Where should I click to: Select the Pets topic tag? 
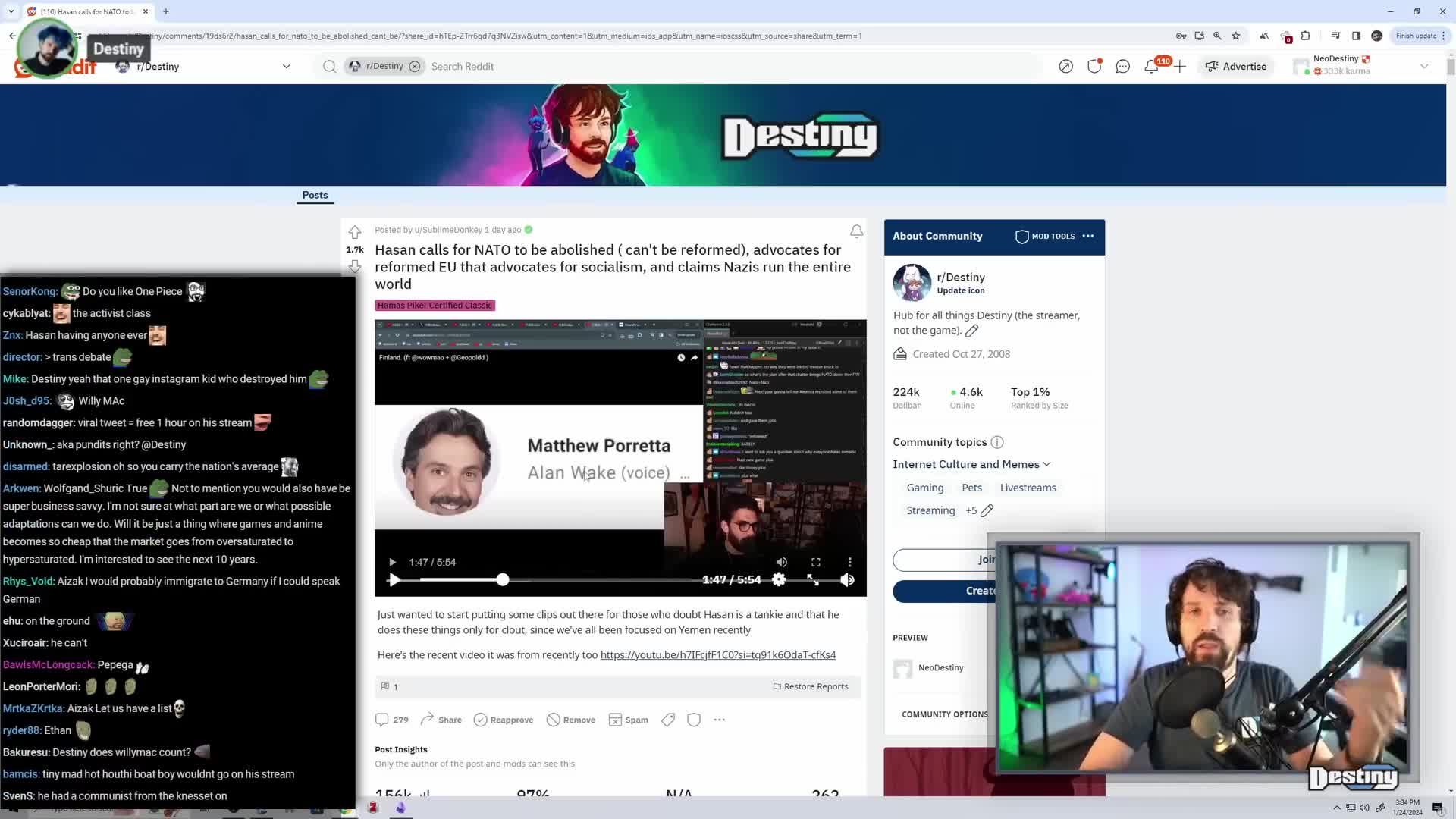pos(971,488)
